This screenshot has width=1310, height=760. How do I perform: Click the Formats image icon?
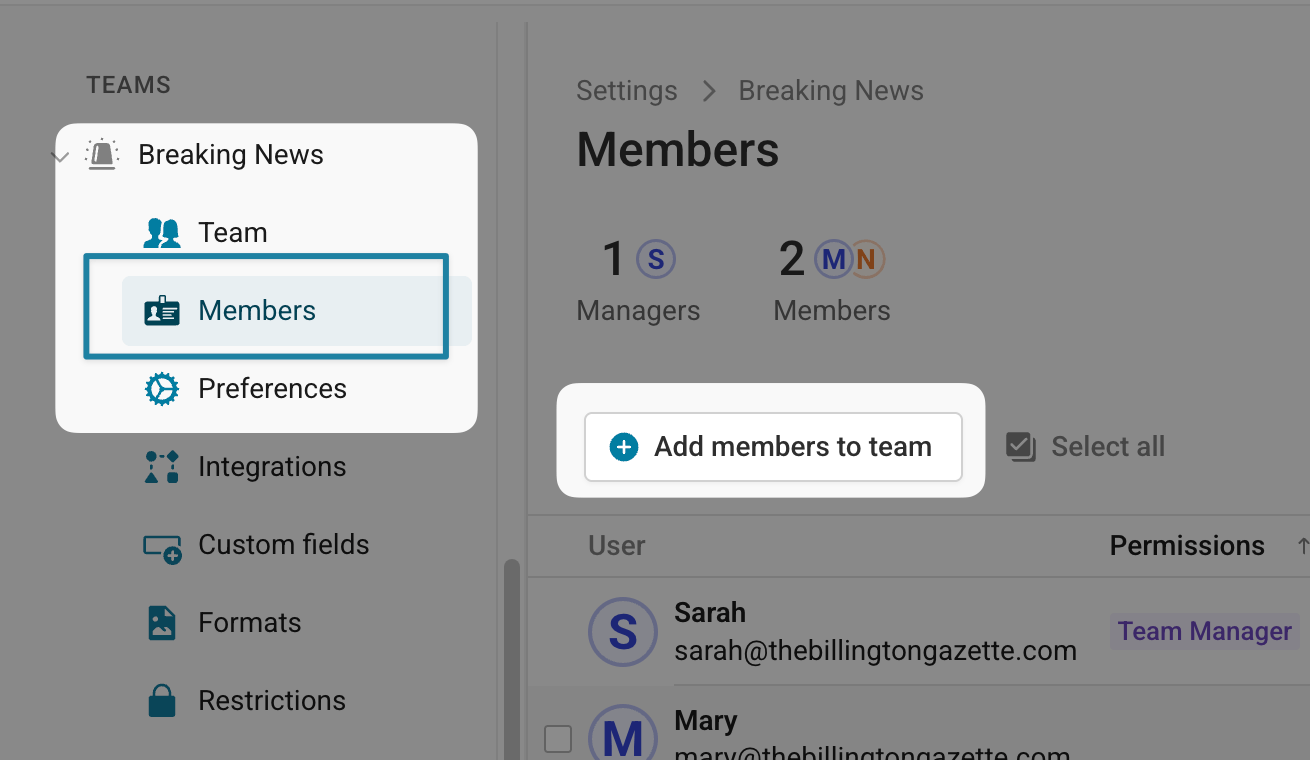click(x=161, y=623)
